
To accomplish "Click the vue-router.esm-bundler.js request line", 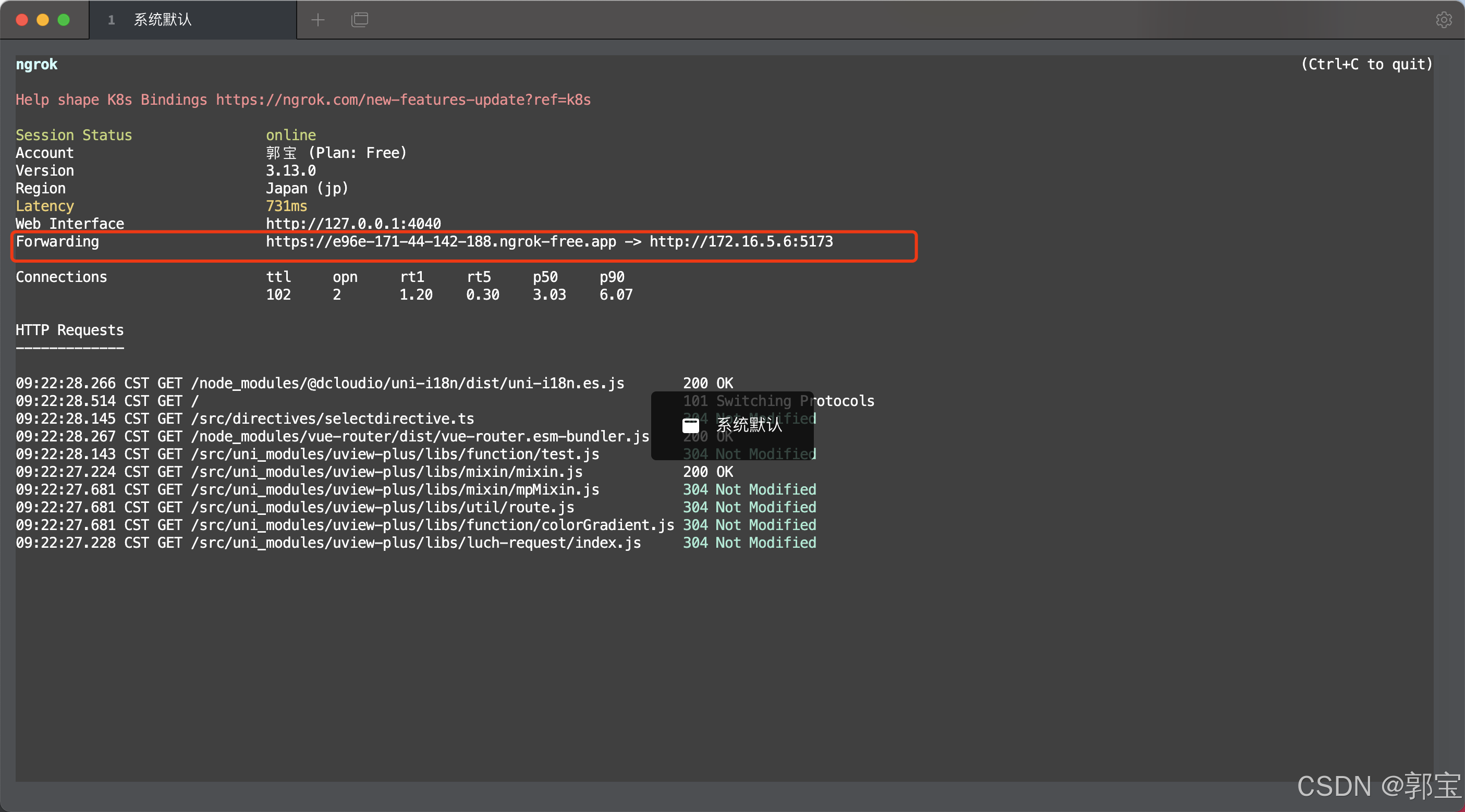I will click(x=332, y=437).
